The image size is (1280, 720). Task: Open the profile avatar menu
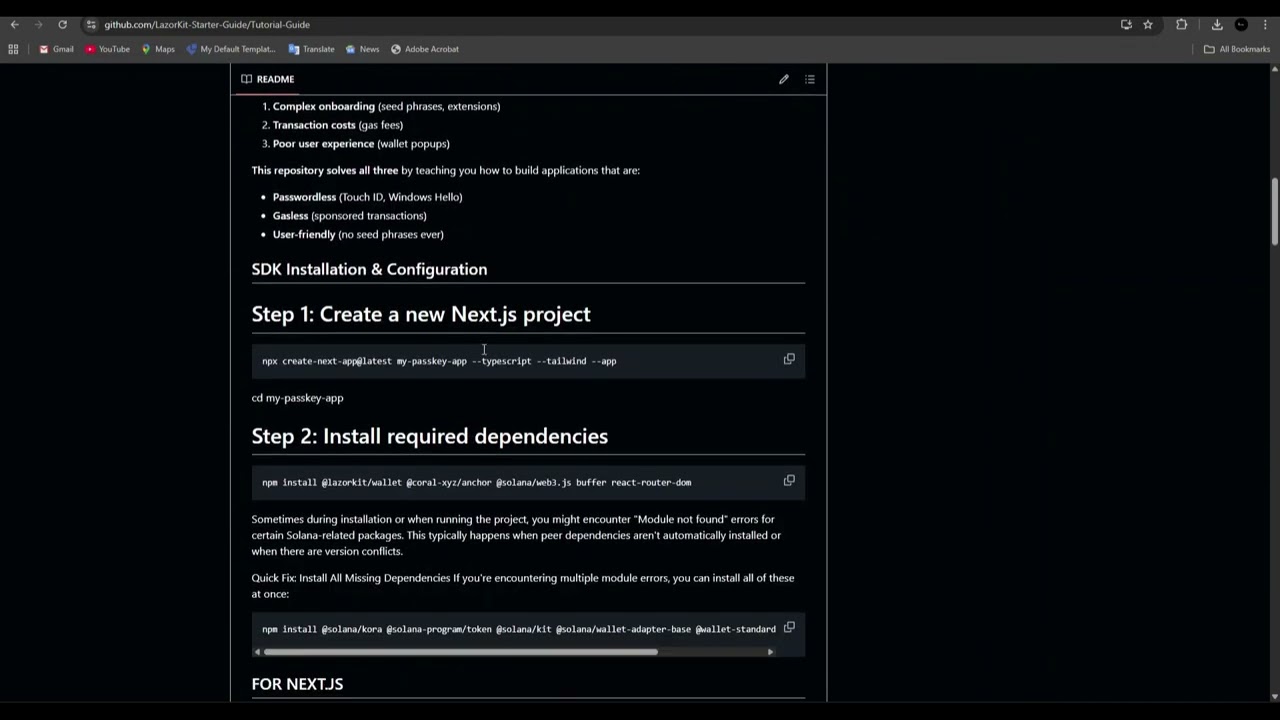(1241, 24)
